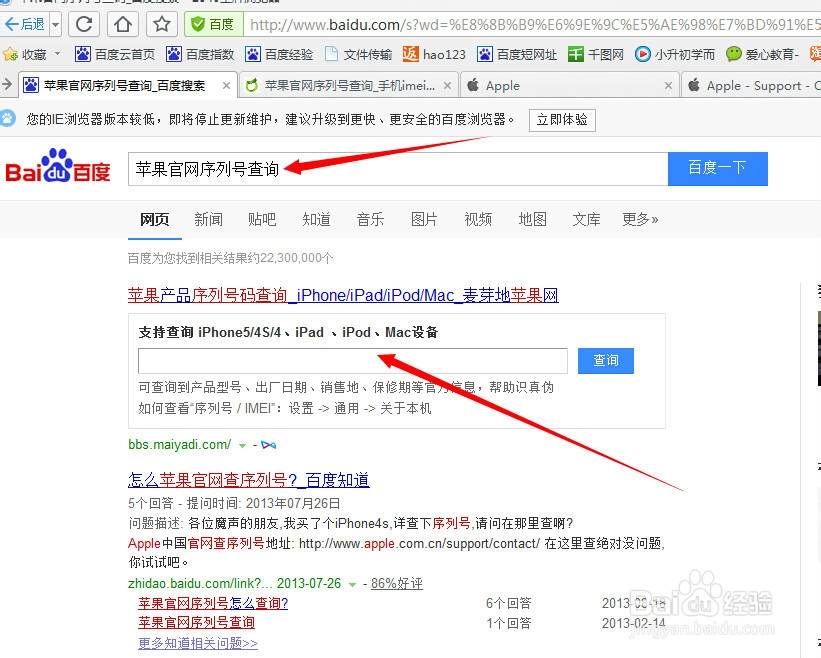Open 爱心教育 bookmark
The width and height of the screenshot is (821, 658).
click(762, 54)
